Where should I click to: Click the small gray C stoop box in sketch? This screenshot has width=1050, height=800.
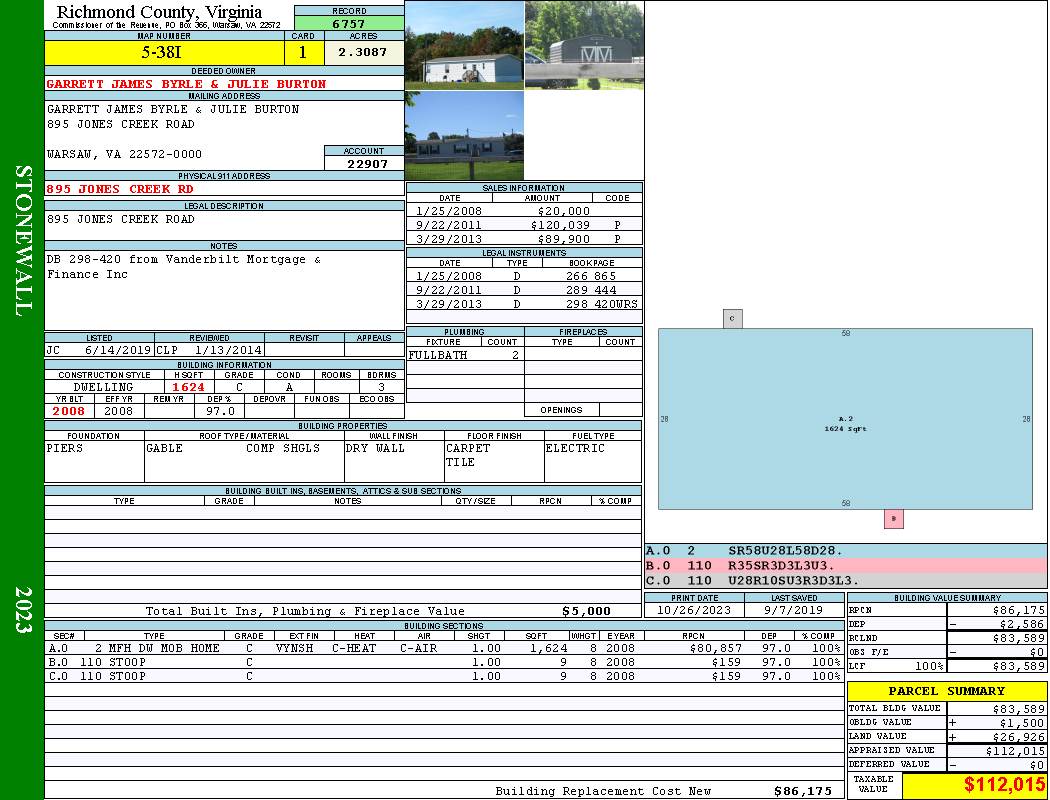point(733,319)
